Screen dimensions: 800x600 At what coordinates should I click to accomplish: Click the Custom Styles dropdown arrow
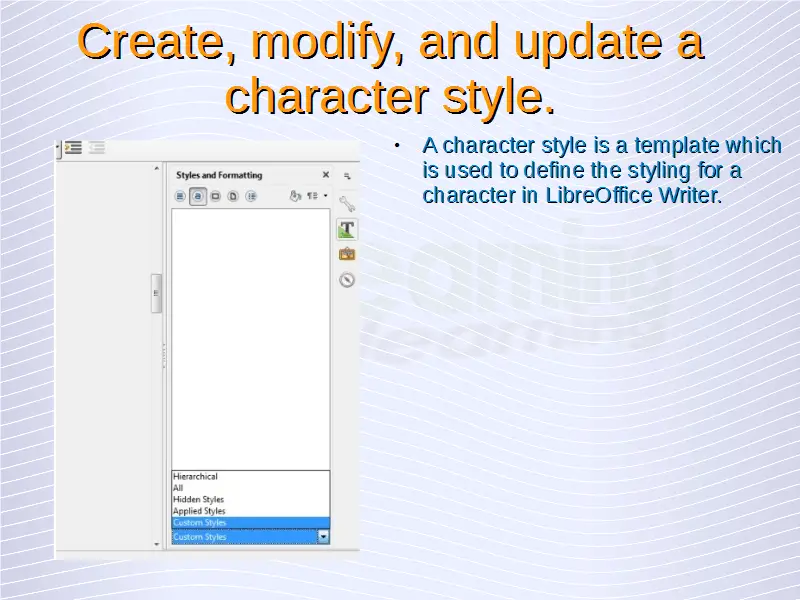323,537
